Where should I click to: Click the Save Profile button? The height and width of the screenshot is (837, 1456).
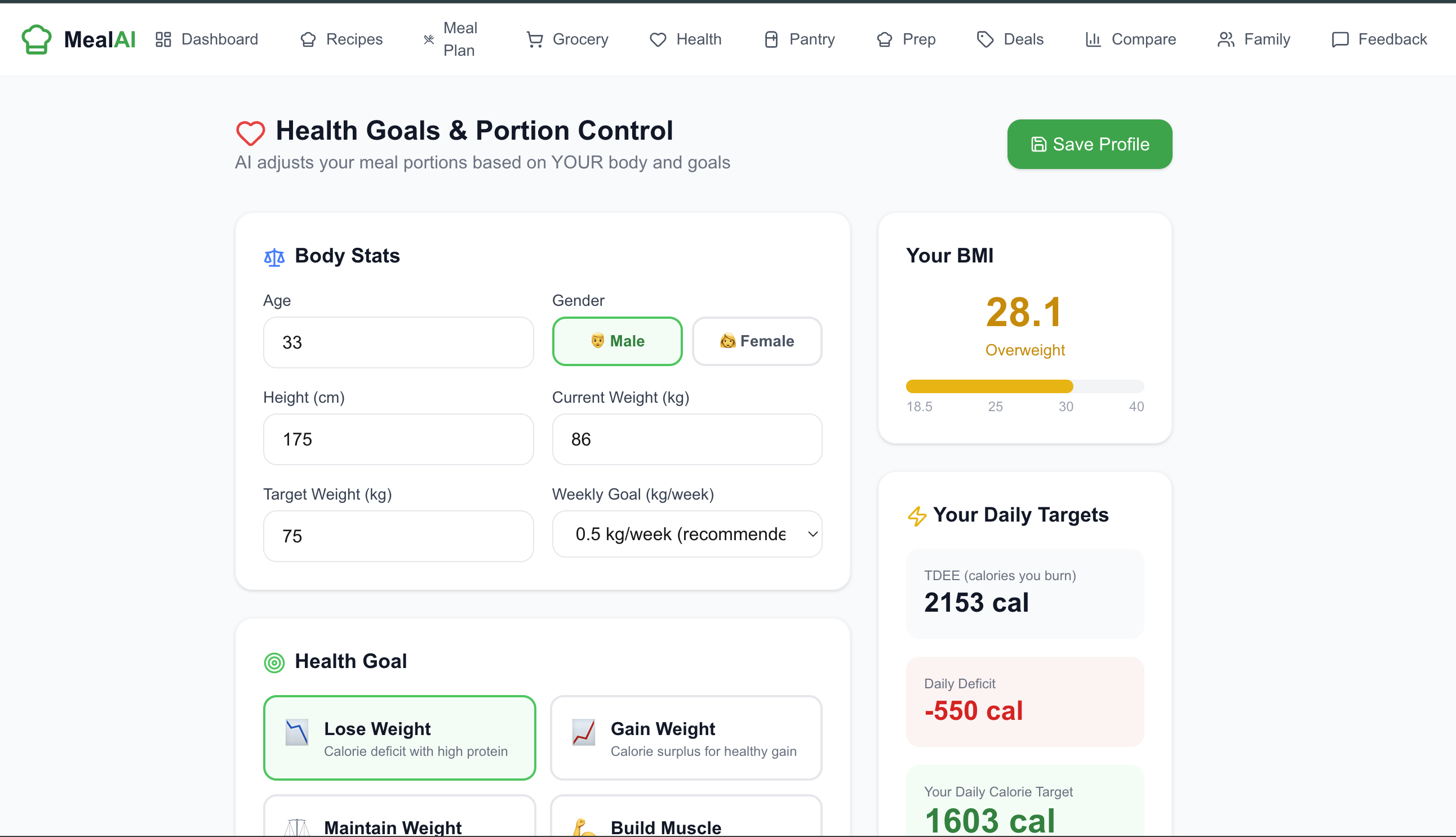point(1089,144)
